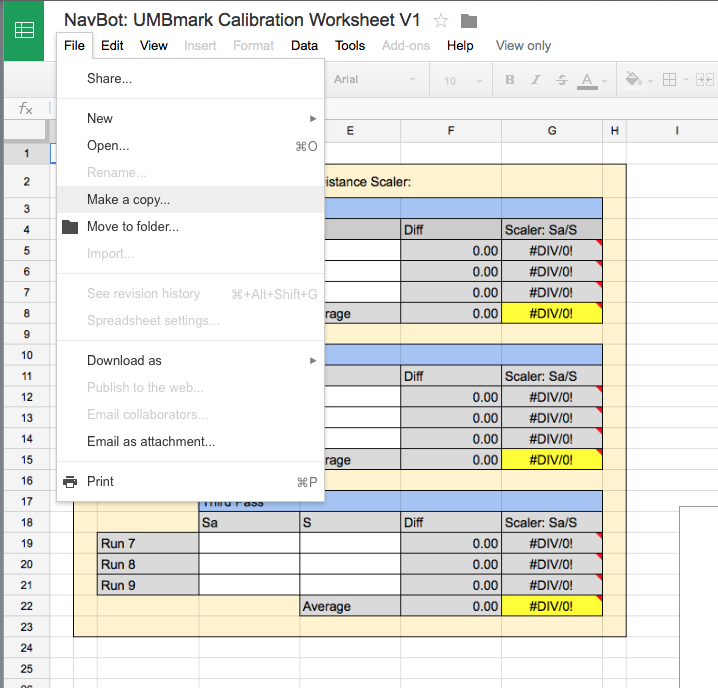This screenshot has width=718, height=688.
Task: Choose Make a copy... from File menu
Action: [x=128, y=200]
